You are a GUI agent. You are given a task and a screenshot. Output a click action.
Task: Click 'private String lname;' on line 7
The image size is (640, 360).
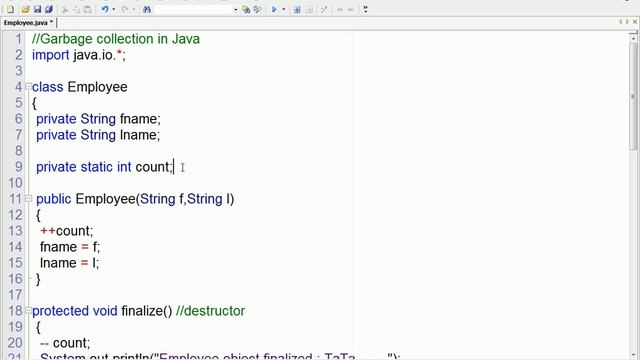pos(98,135)
